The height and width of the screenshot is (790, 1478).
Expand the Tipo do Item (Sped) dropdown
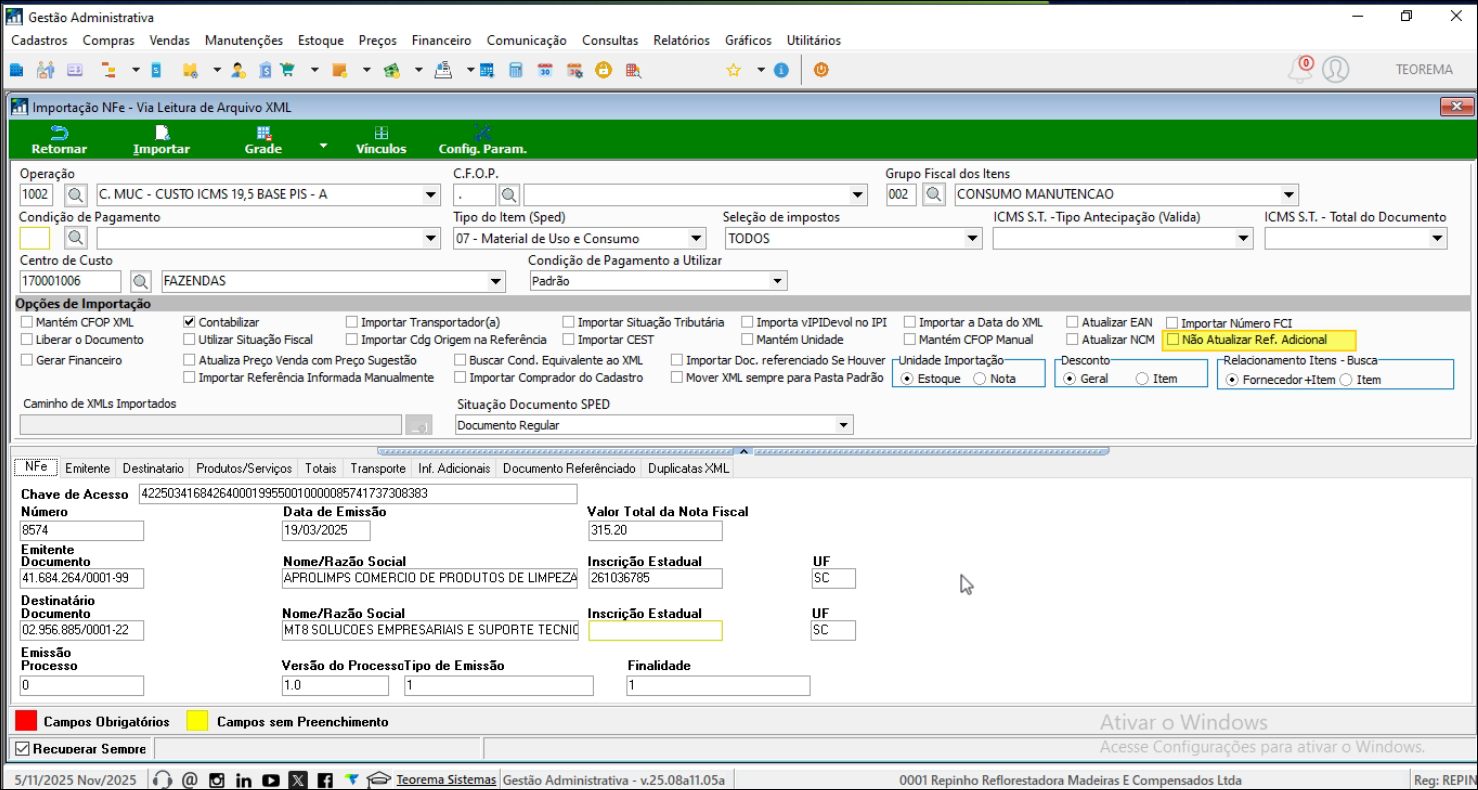pyautogui.click(x=696, y=238)
